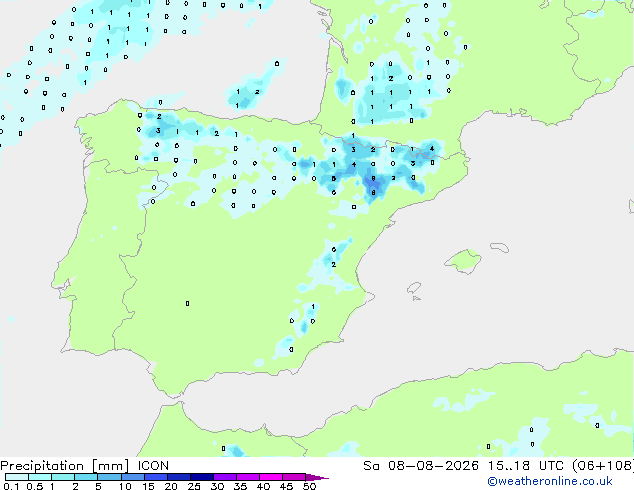Click the 45–50 mm magenta legend swatch

(294, 477)
